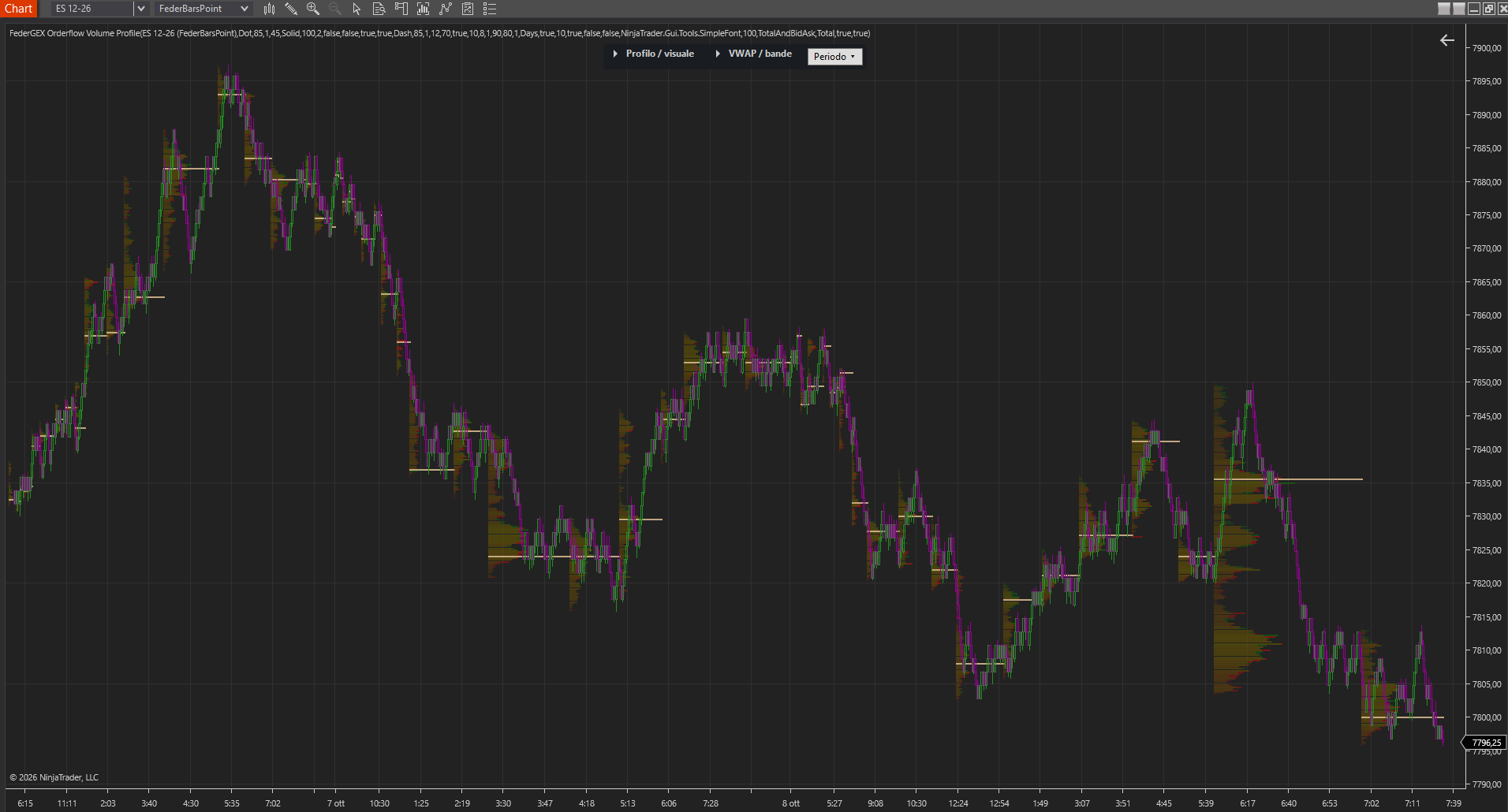Open the ES 12-26 instrument dropdown arrow
The height and width of the screenshot is (812, 1508).
(141, 9)
